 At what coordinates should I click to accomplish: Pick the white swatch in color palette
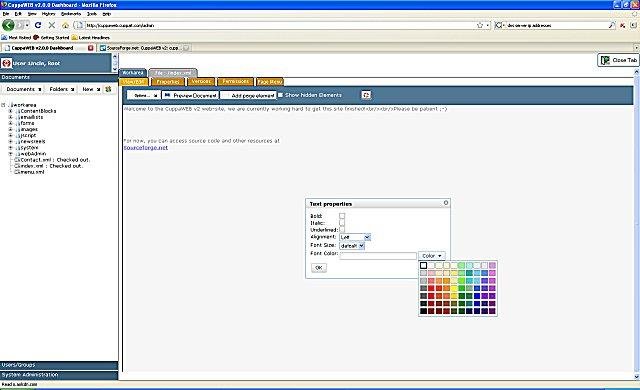coord(424,266)
